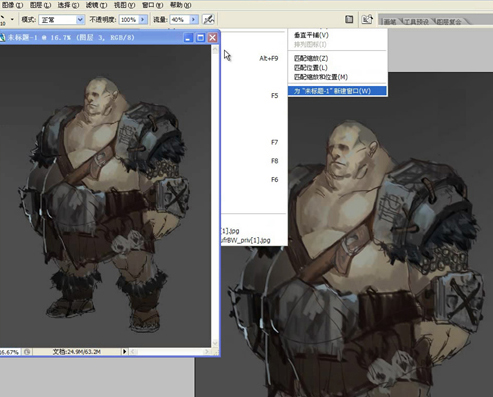Click the status bar preview icon
The image size is (493, 397).
[x=27, y=352]
